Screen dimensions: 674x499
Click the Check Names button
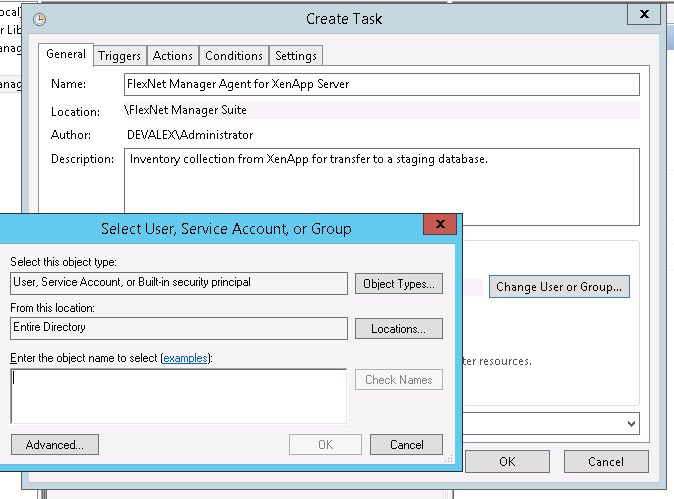(x=398, y=380)
